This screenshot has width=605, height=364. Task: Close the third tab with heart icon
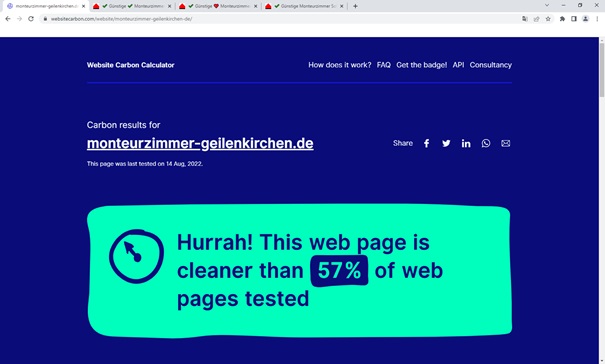(255, 6)
